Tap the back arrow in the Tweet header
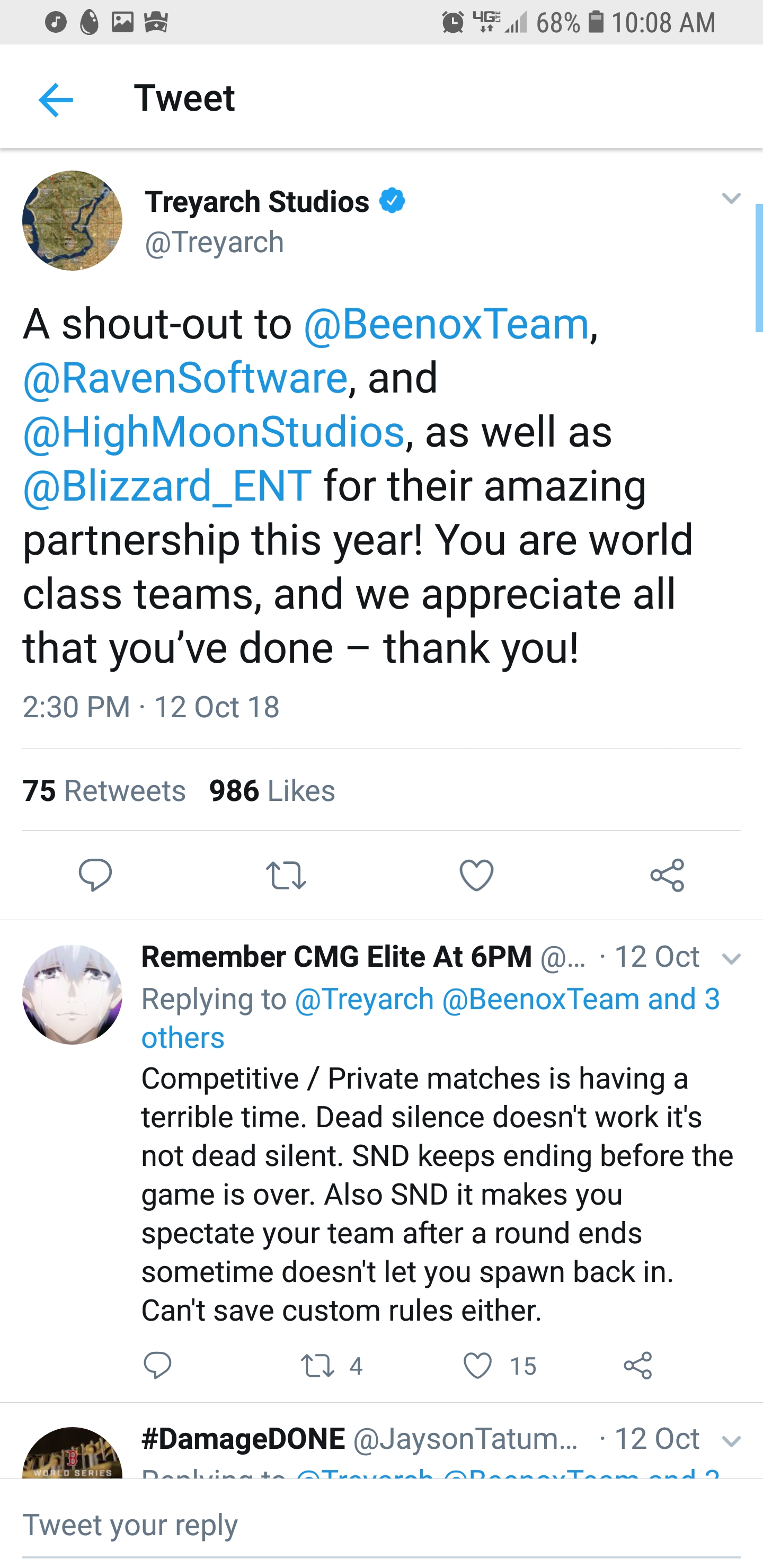 tap(56, 99)
